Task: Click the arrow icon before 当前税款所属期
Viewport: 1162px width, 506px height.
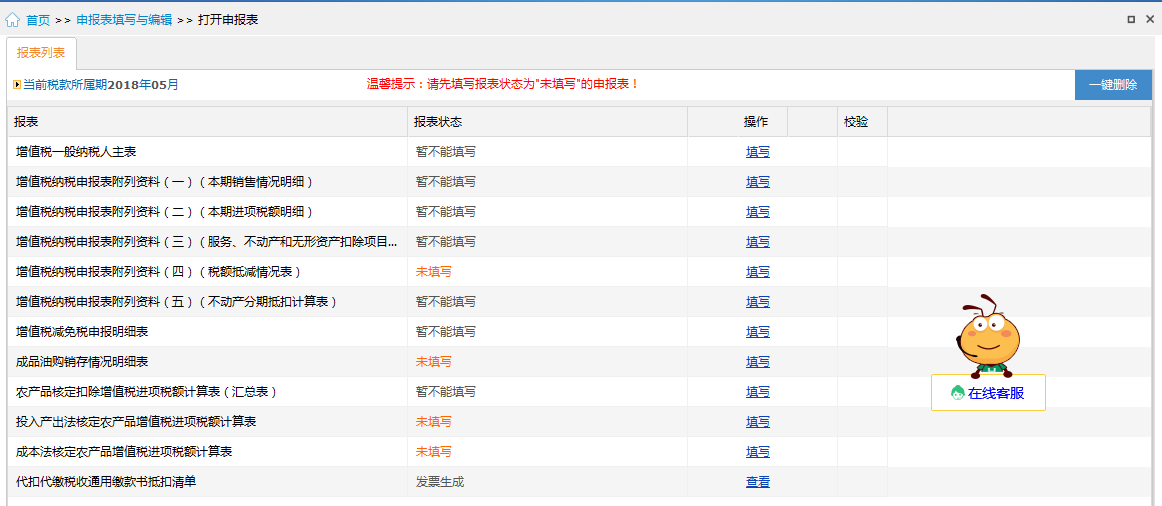Action: click(x=16, y=84)
